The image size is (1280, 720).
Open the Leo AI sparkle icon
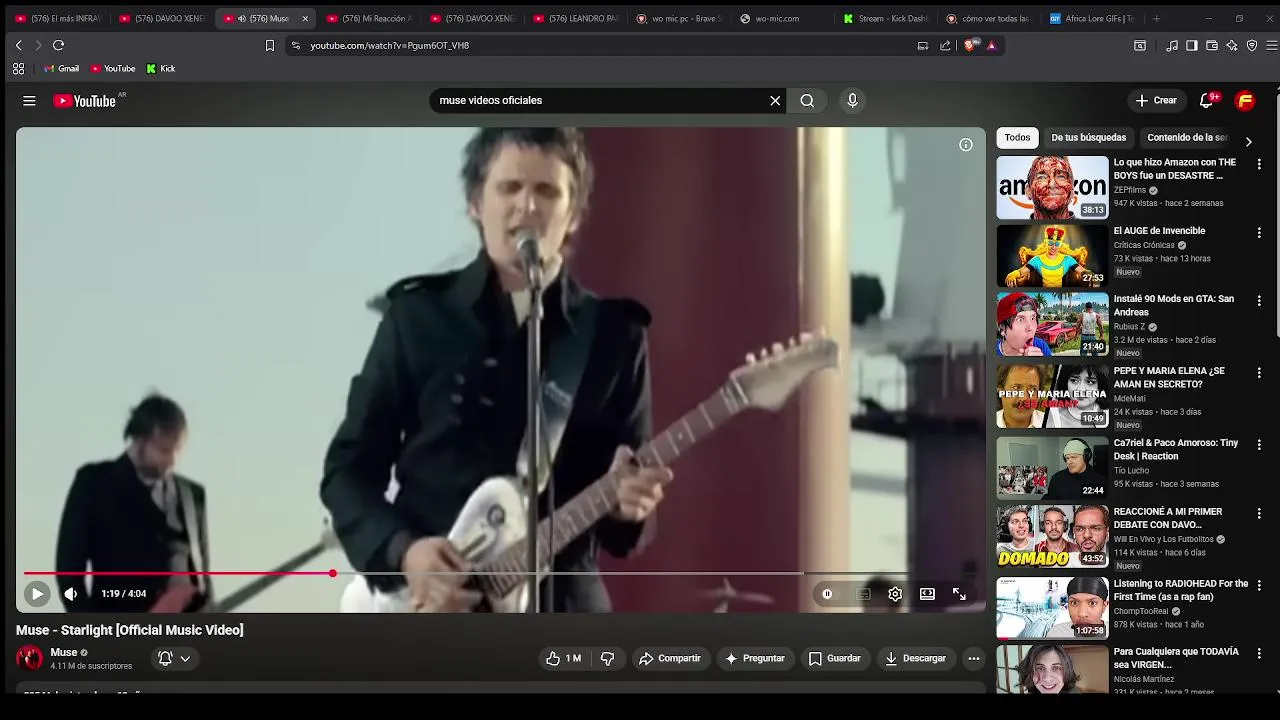point(1232,45)
